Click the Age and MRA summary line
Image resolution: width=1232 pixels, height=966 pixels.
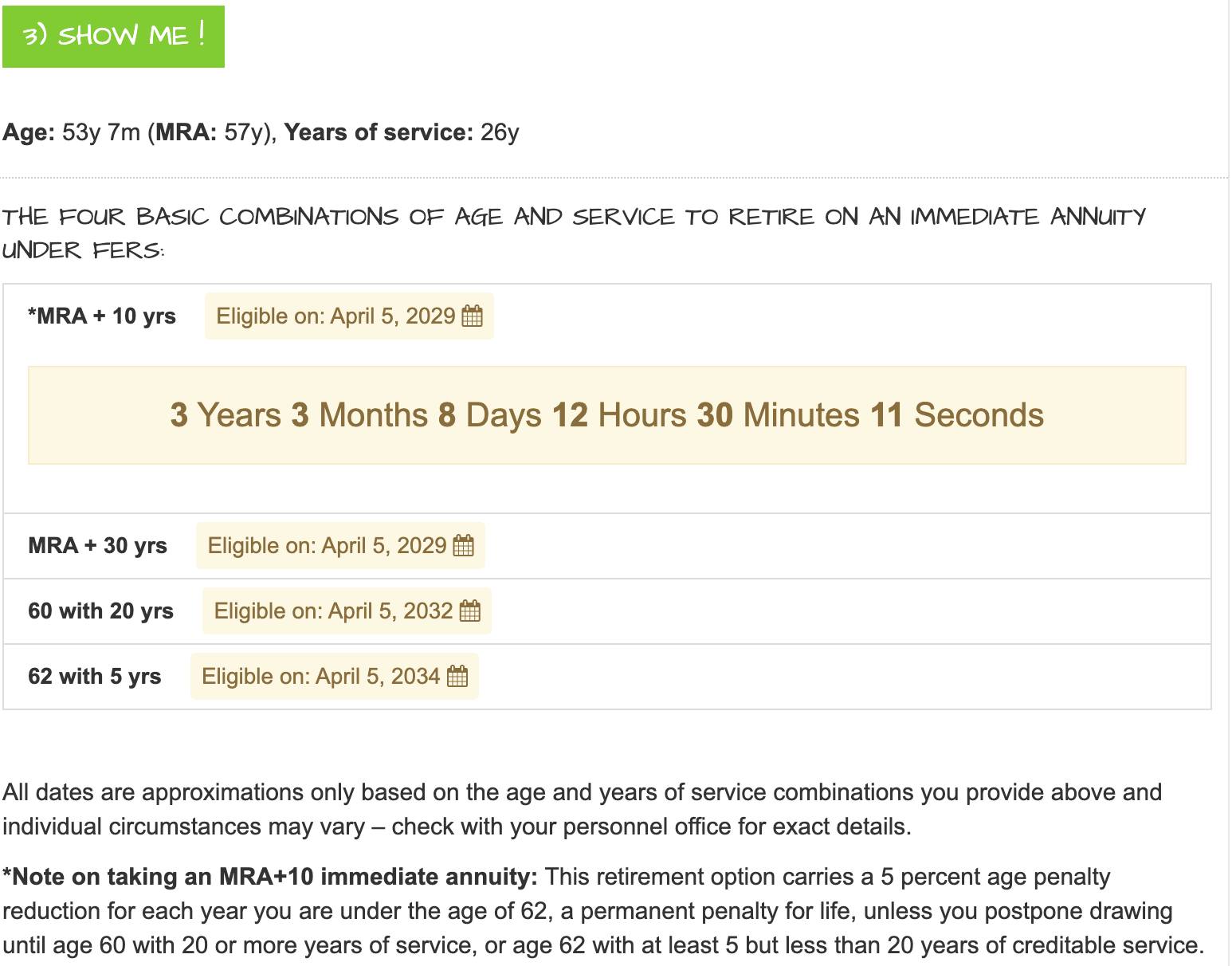(261, 132)
